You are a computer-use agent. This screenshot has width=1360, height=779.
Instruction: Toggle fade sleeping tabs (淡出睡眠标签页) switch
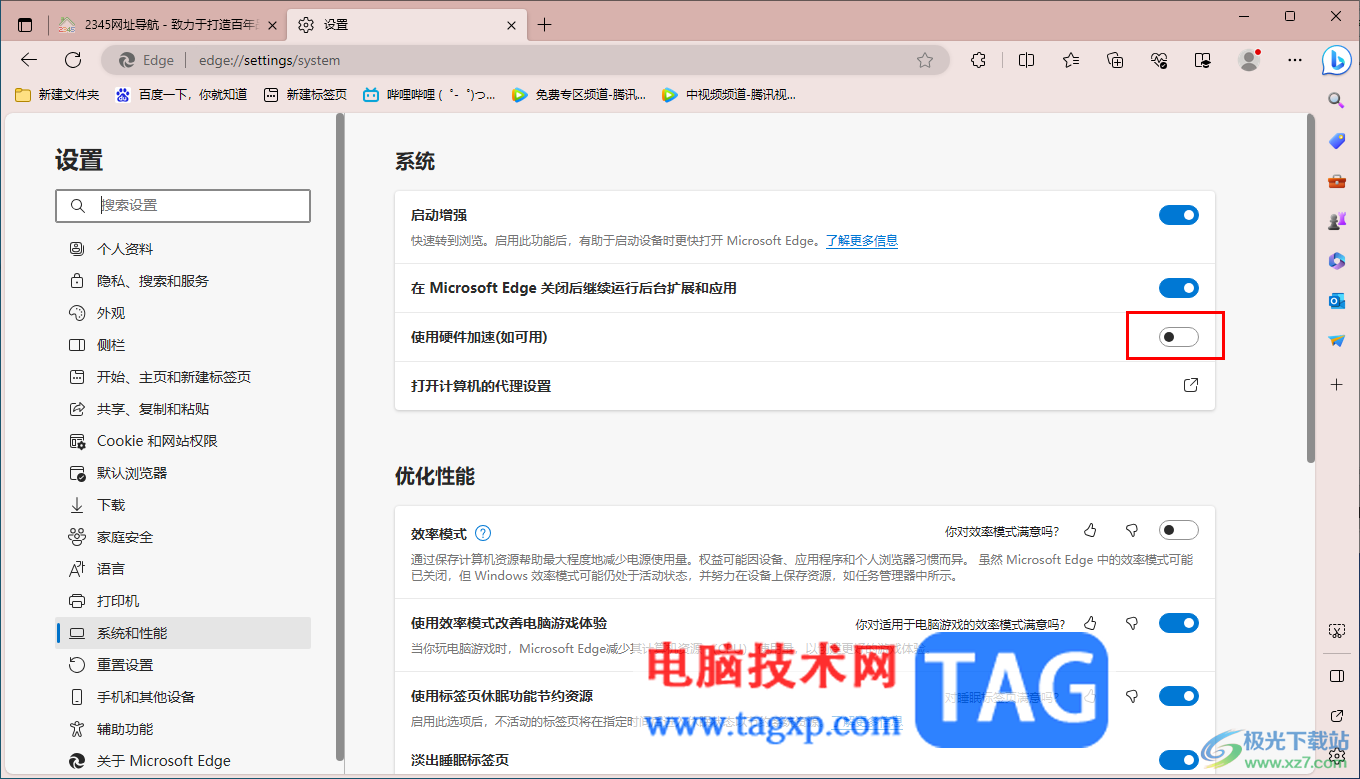pos(1179,761)
